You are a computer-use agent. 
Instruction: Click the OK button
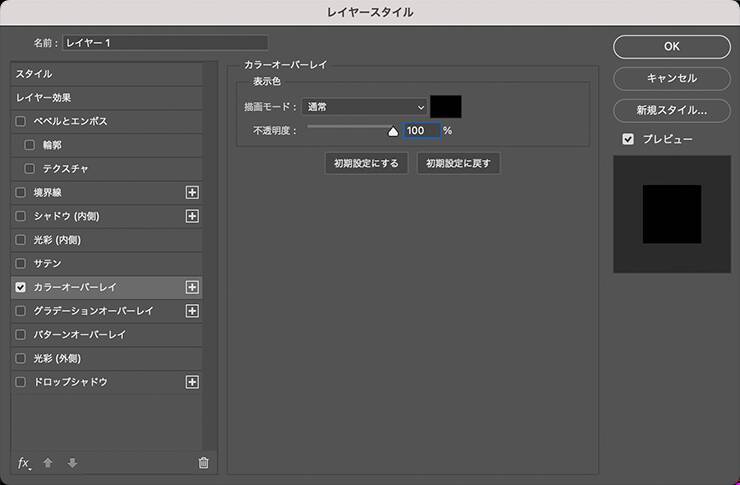(671, 46)
